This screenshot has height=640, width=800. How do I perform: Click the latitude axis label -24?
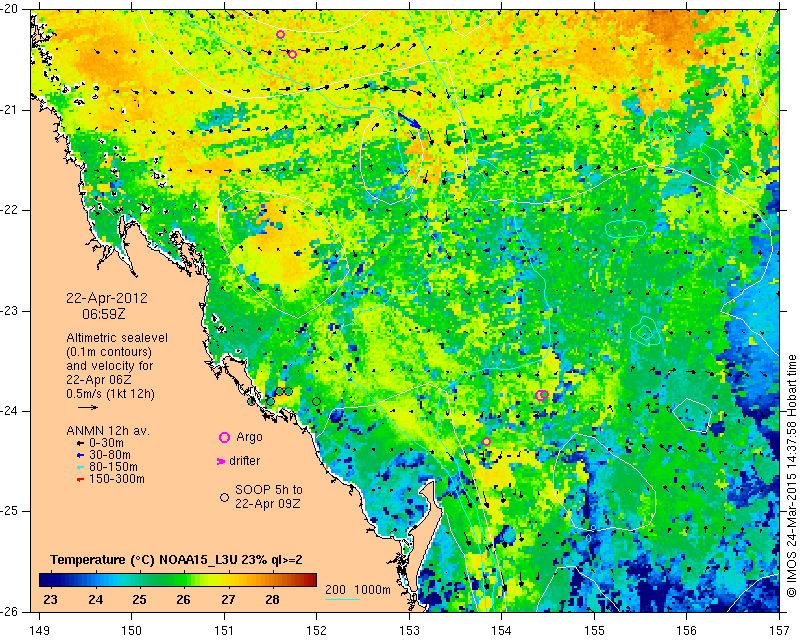(x=10, y=411)
